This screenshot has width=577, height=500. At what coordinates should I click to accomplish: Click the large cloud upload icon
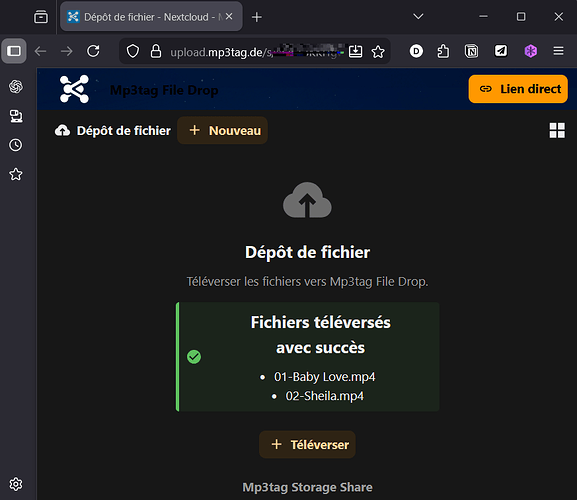click(x=307, y=200)
